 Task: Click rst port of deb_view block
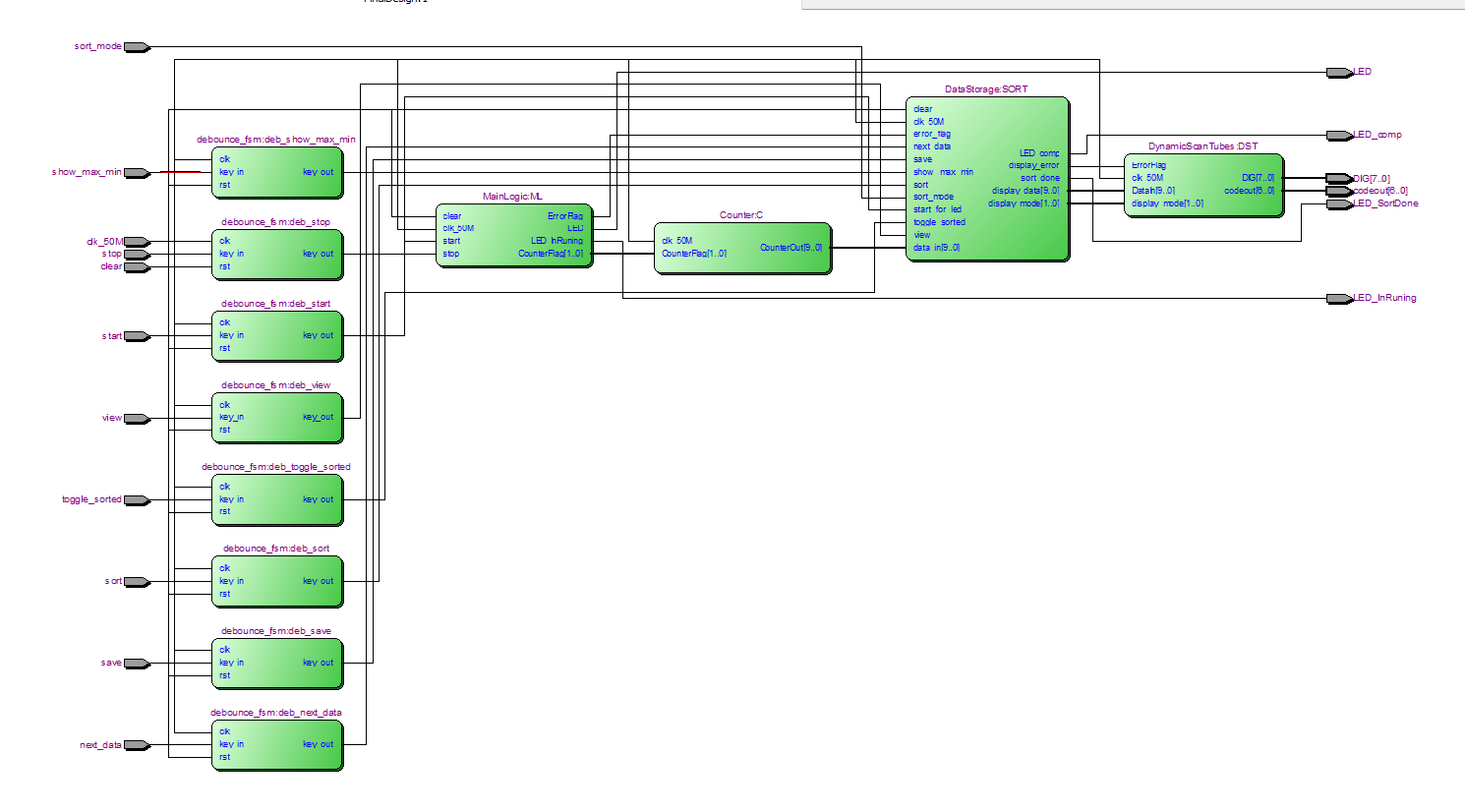(224, 430)
